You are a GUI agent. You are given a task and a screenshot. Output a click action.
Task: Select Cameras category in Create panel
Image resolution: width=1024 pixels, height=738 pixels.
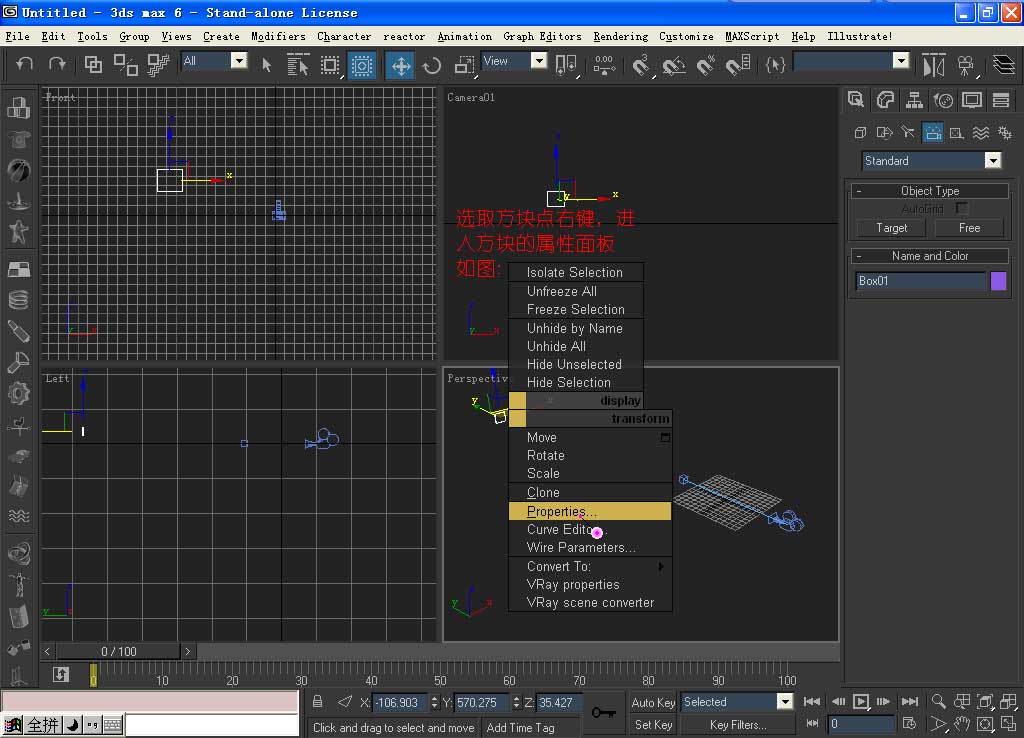[933, 133]
